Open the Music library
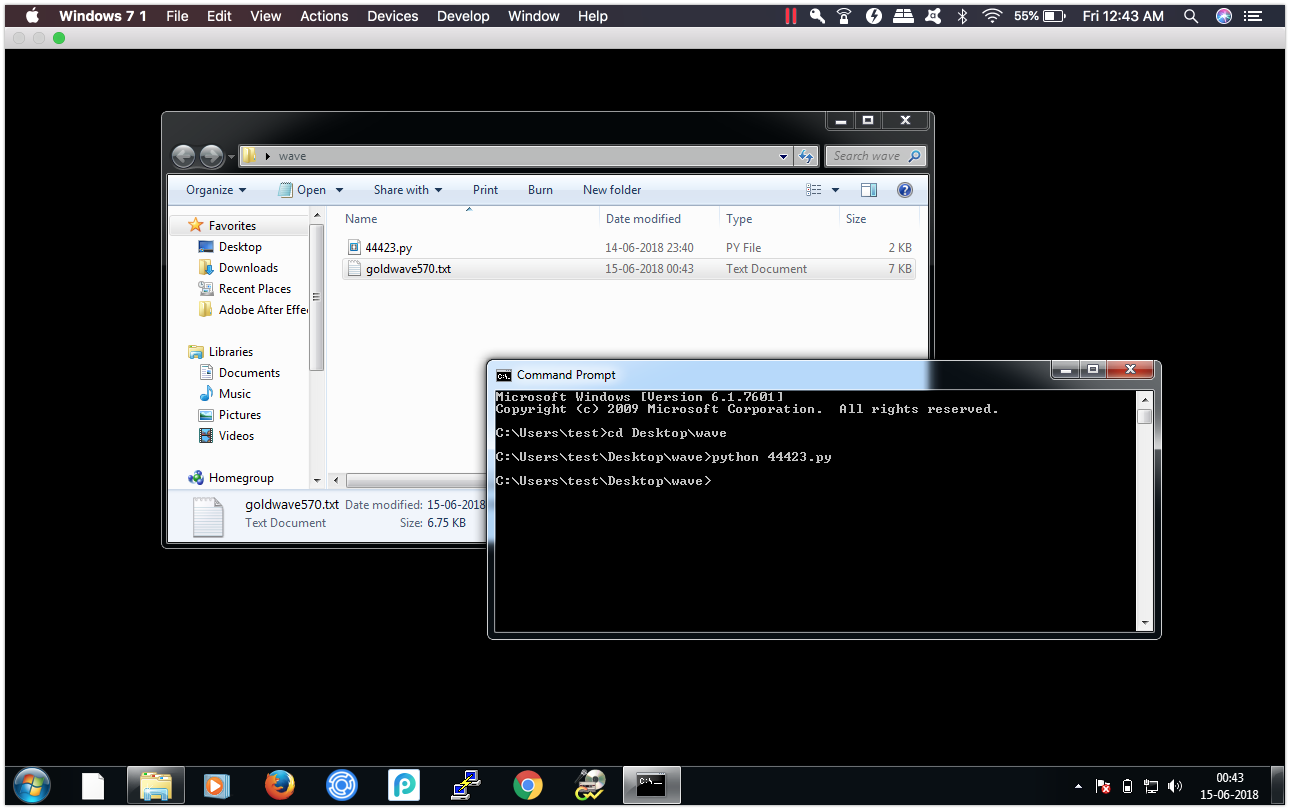 (x=235, y=394)
